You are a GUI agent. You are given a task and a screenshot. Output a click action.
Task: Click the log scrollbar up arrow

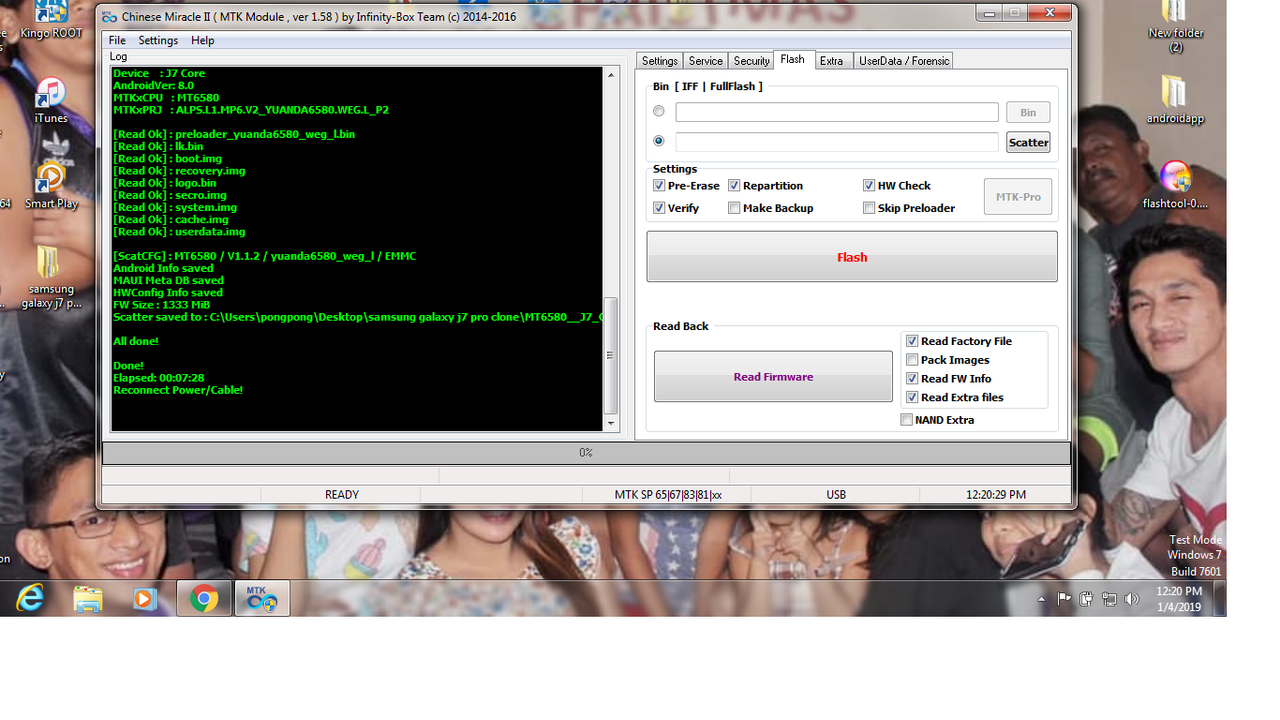click(x=612, y=76)
